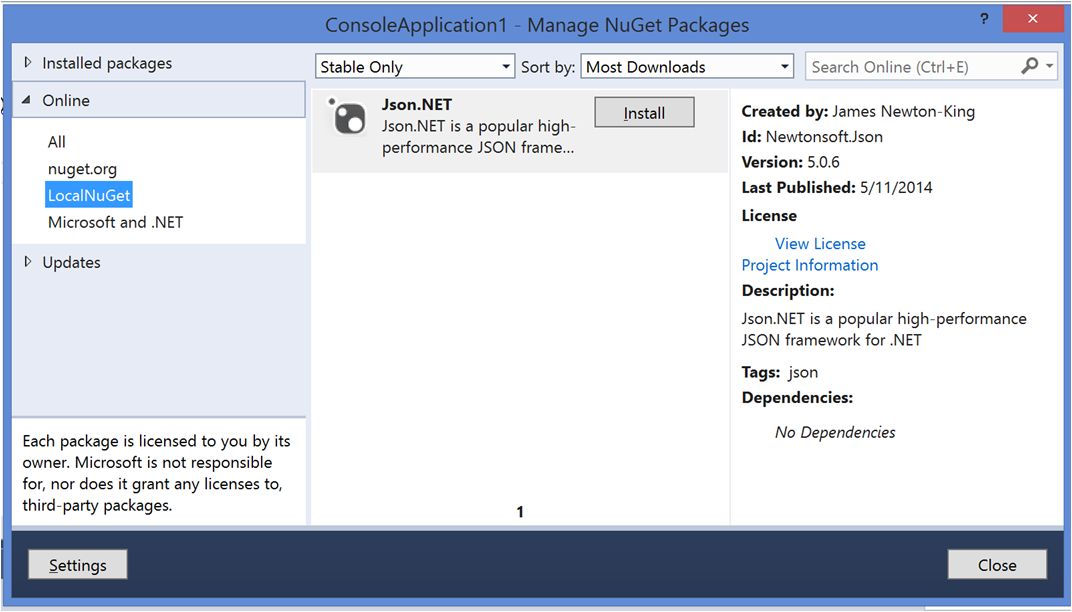Select the Microsoft and .NET source
Image resolution: width=1072 pixels, height=612 pixels.
click(x=115, y=222)
